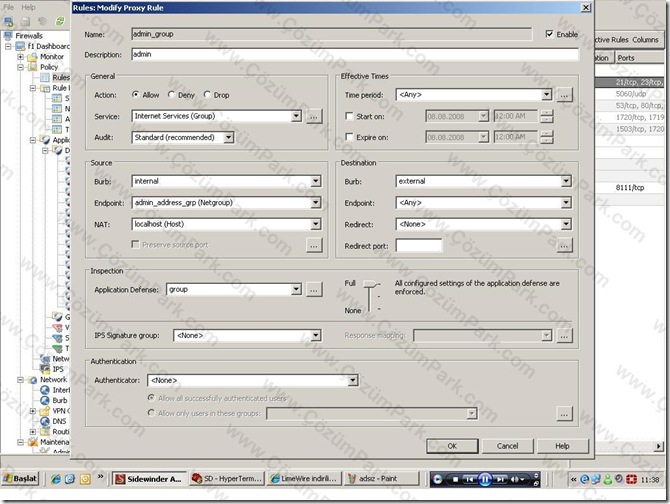Open the Source Burb dropdown
The image size is (670, 504).
(315, 181)
